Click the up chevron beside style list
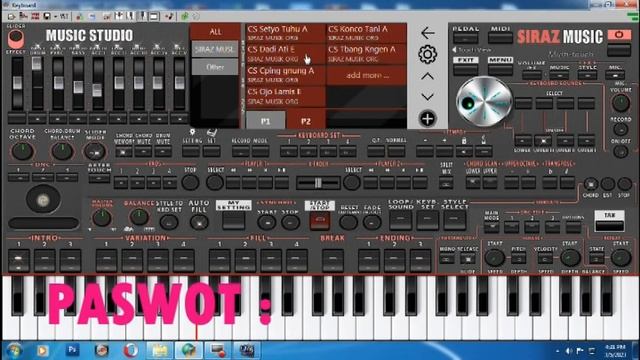 tap(427, 76)
